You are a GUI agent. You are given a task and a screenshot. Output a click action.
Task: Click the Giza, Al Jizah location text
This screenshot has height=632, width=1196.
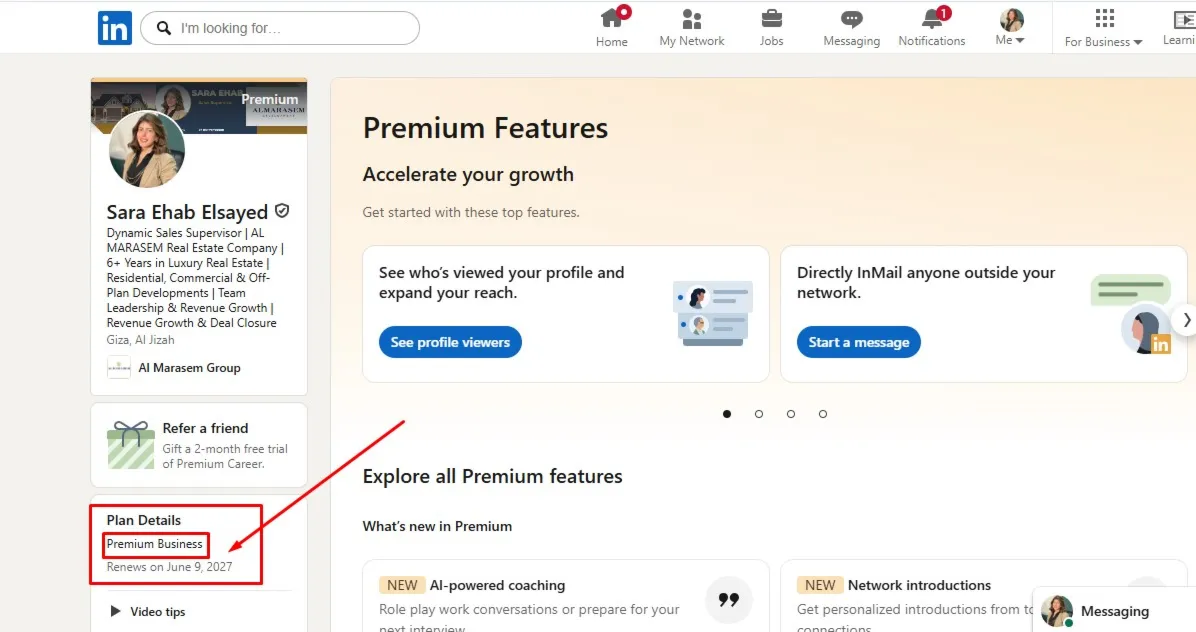pos(140,340)
